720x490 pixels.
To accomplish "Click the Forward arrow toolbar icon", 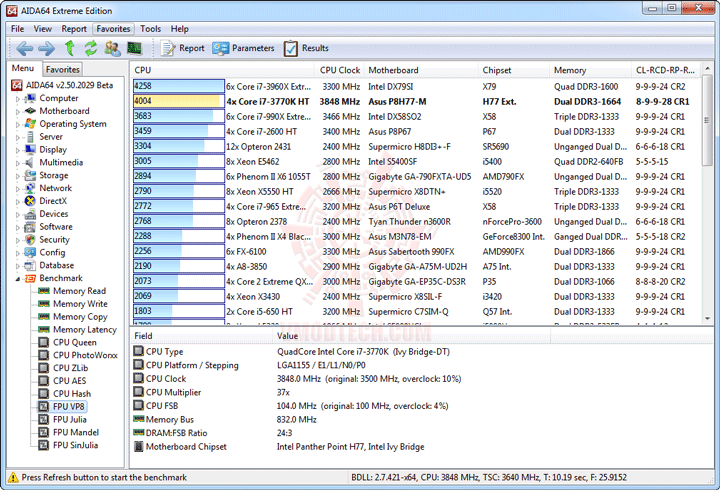I will click(46, 48).
